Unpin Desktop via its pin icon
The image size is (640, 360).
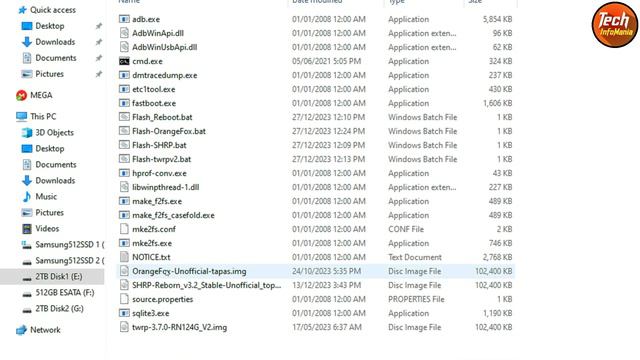click(x=99, y=26)
